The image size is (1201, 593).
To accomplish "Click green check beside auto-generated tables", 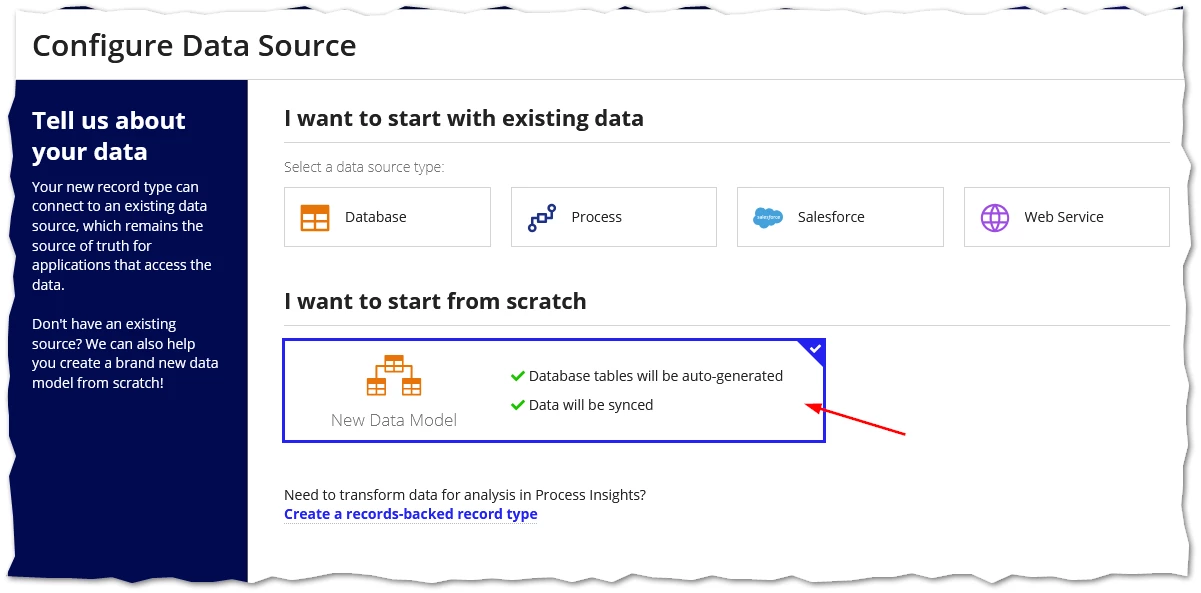I will [x=518, y=376].
